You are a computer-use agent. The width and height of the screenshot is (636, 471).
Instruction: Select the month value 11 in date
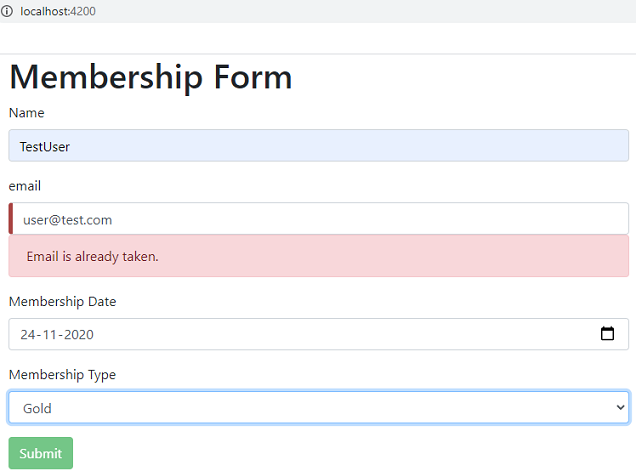pos(51,335)
